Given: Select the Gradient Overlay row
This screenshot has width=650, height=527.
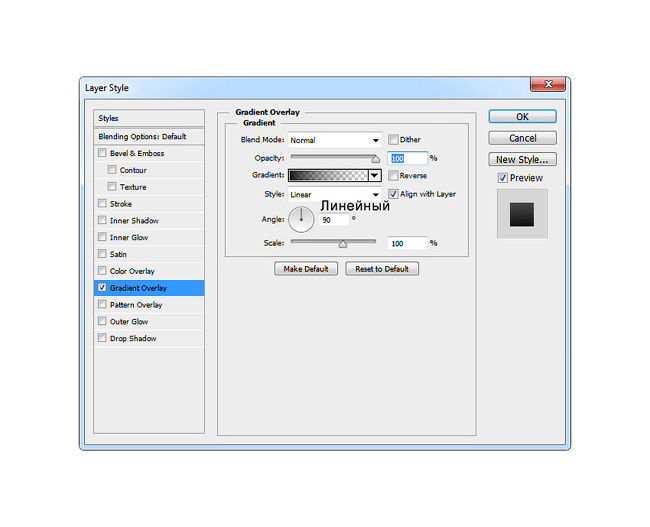Looking at the screenshot, I should (x=149, y=288).
